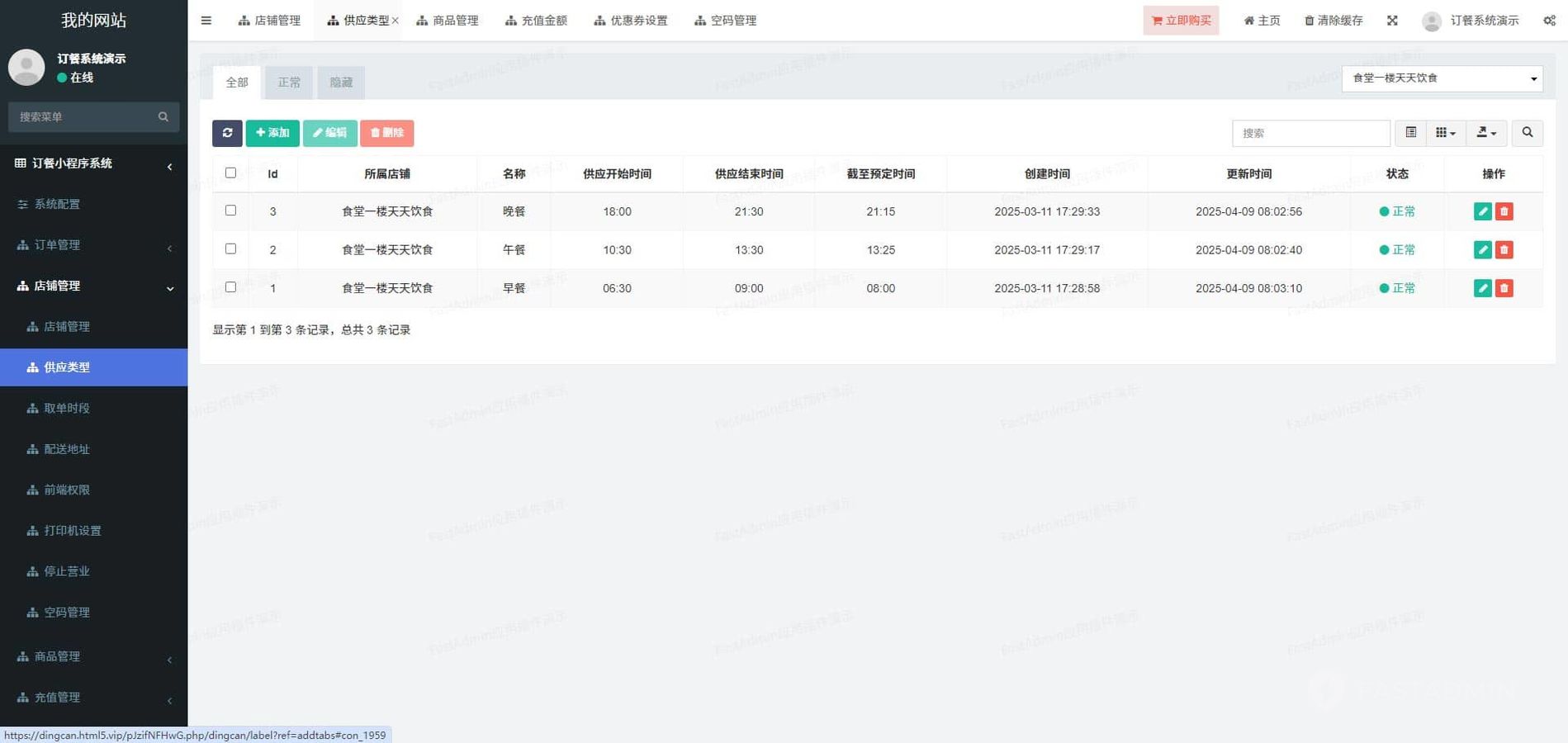Click the red delete icon for 午餐 row

tap(1504, 250)
